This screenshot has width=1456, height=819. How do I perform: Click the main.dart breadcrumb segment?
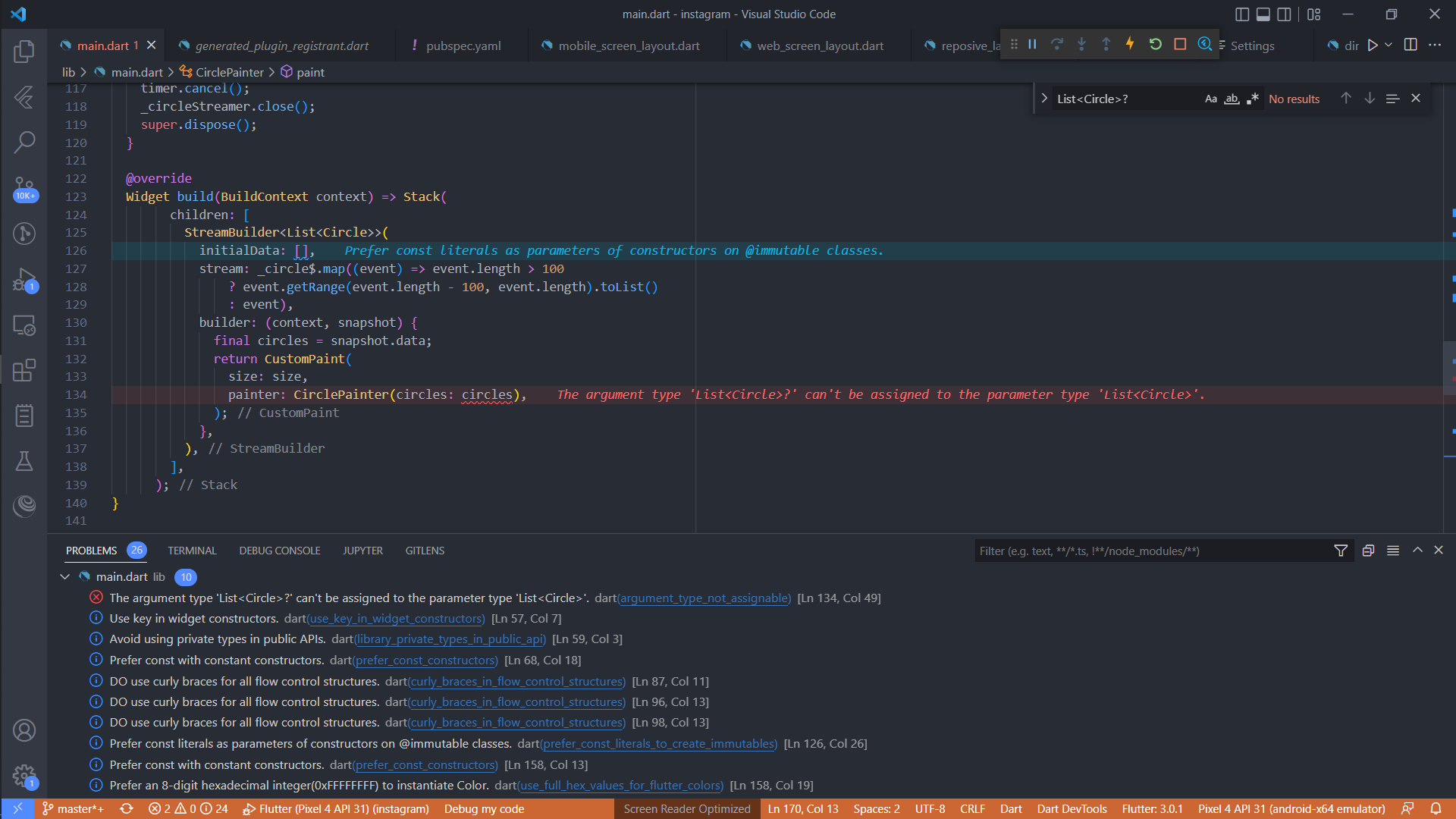coord(136,72)
